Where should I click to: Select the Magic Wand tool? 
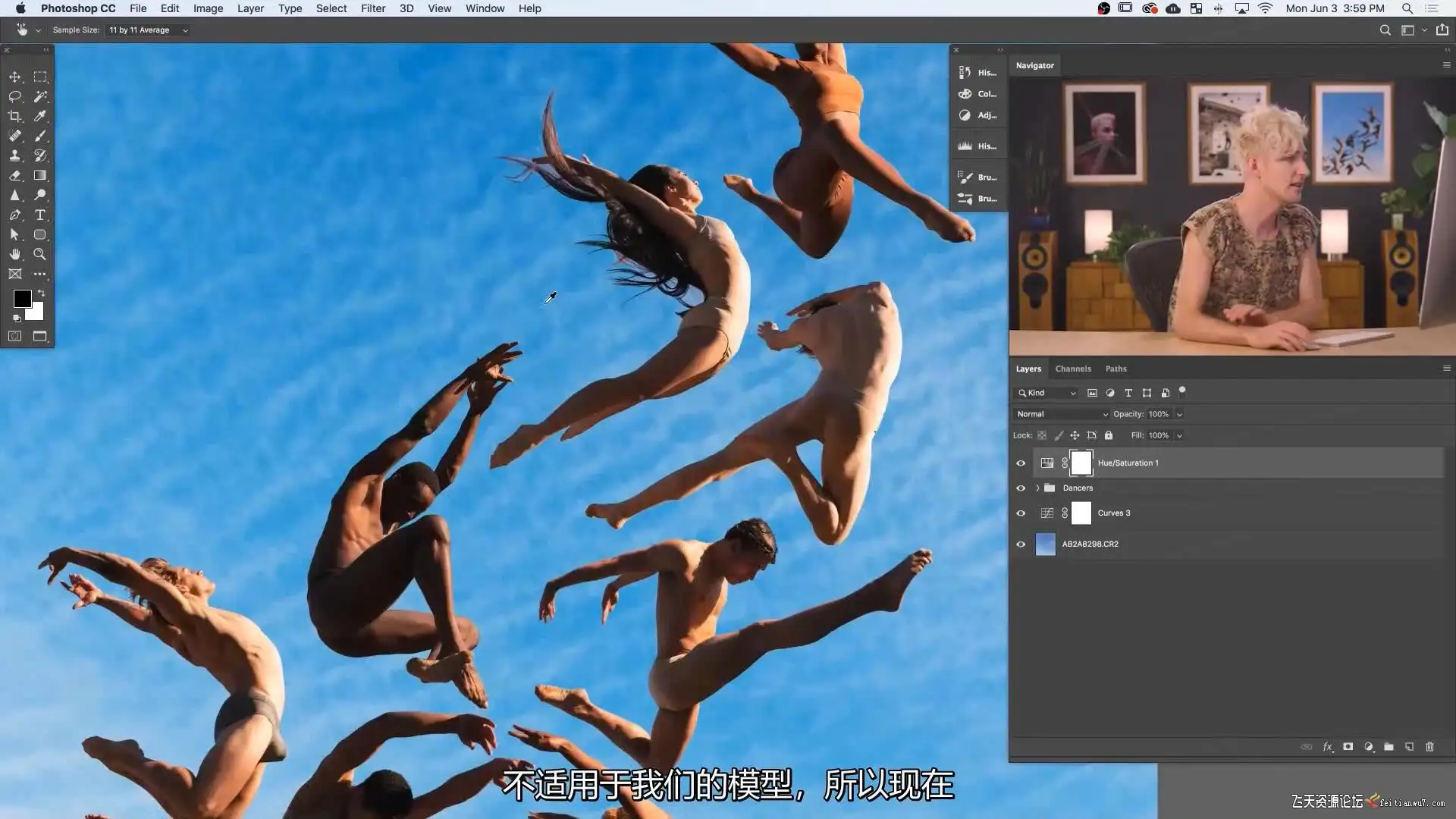[x=40, y=96]
